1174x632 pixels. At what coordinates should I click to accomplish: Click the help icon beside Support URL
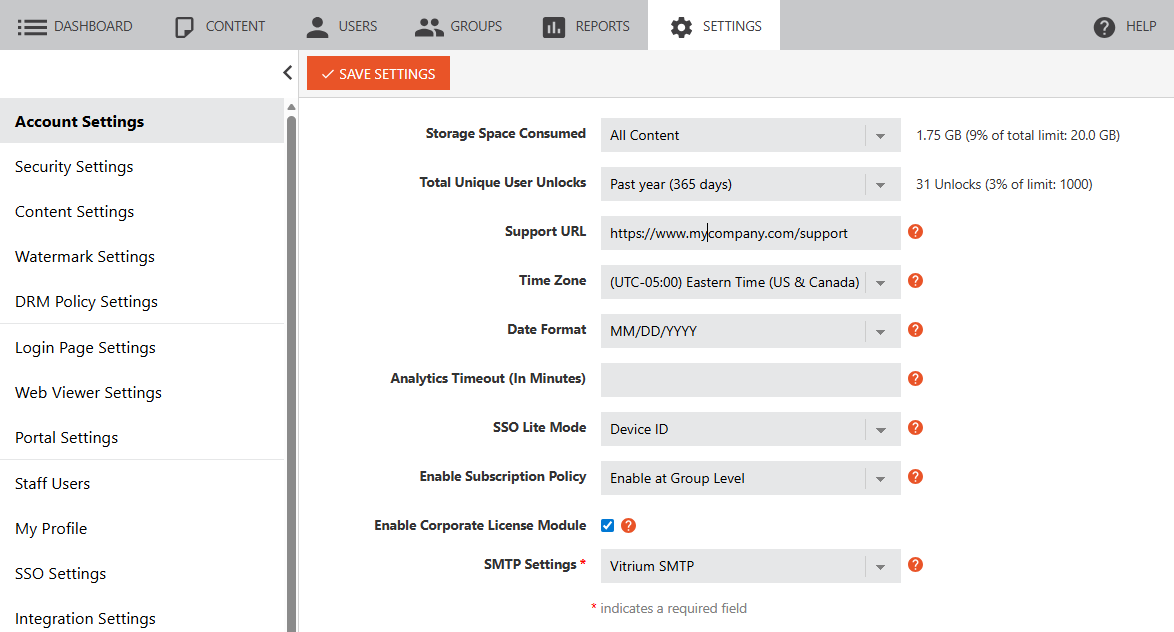point(915,230)
